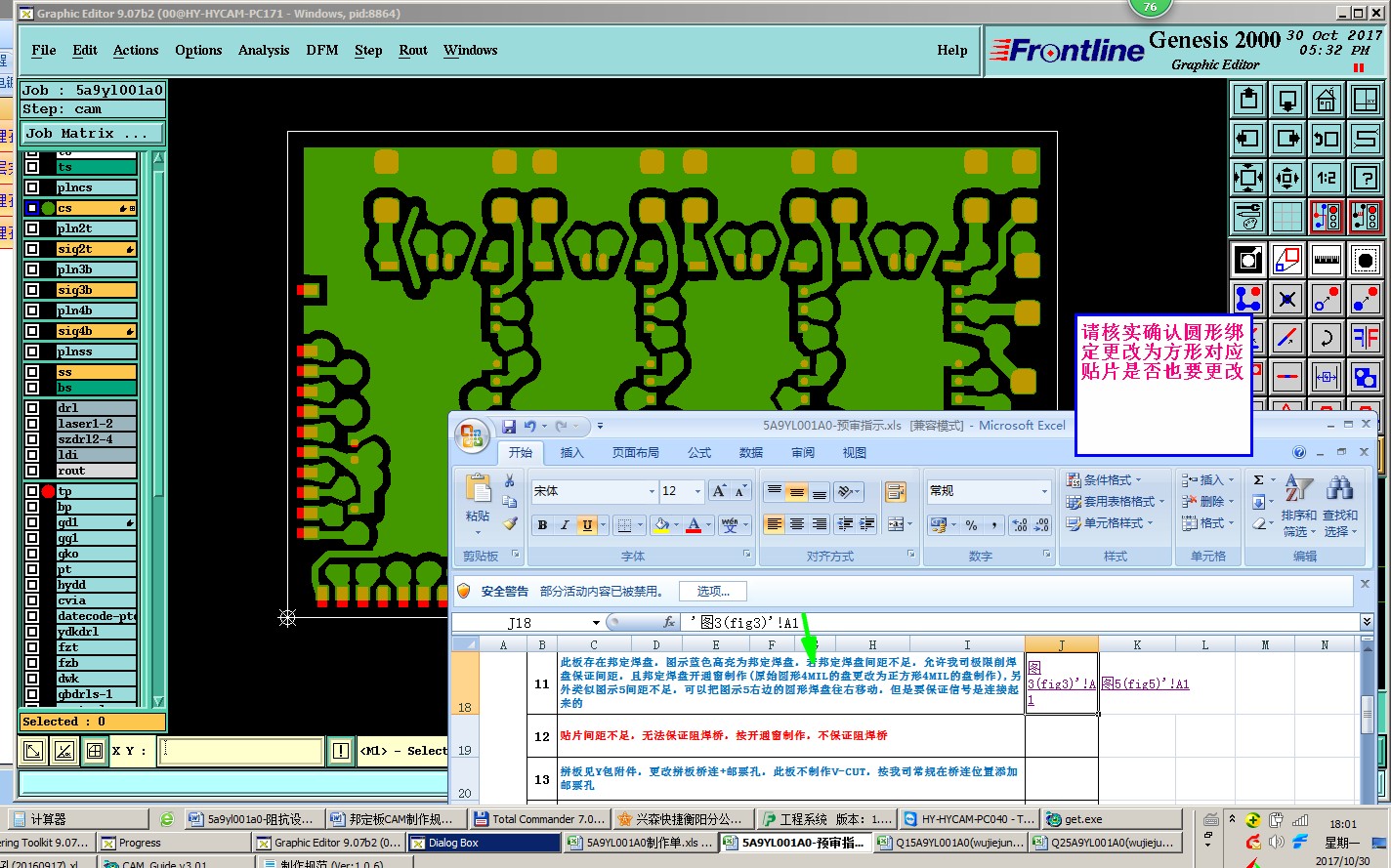Toggle checkbox for plncs layer
The height and width of the screenshot is (868, 1391).
(x=32, y=187)
